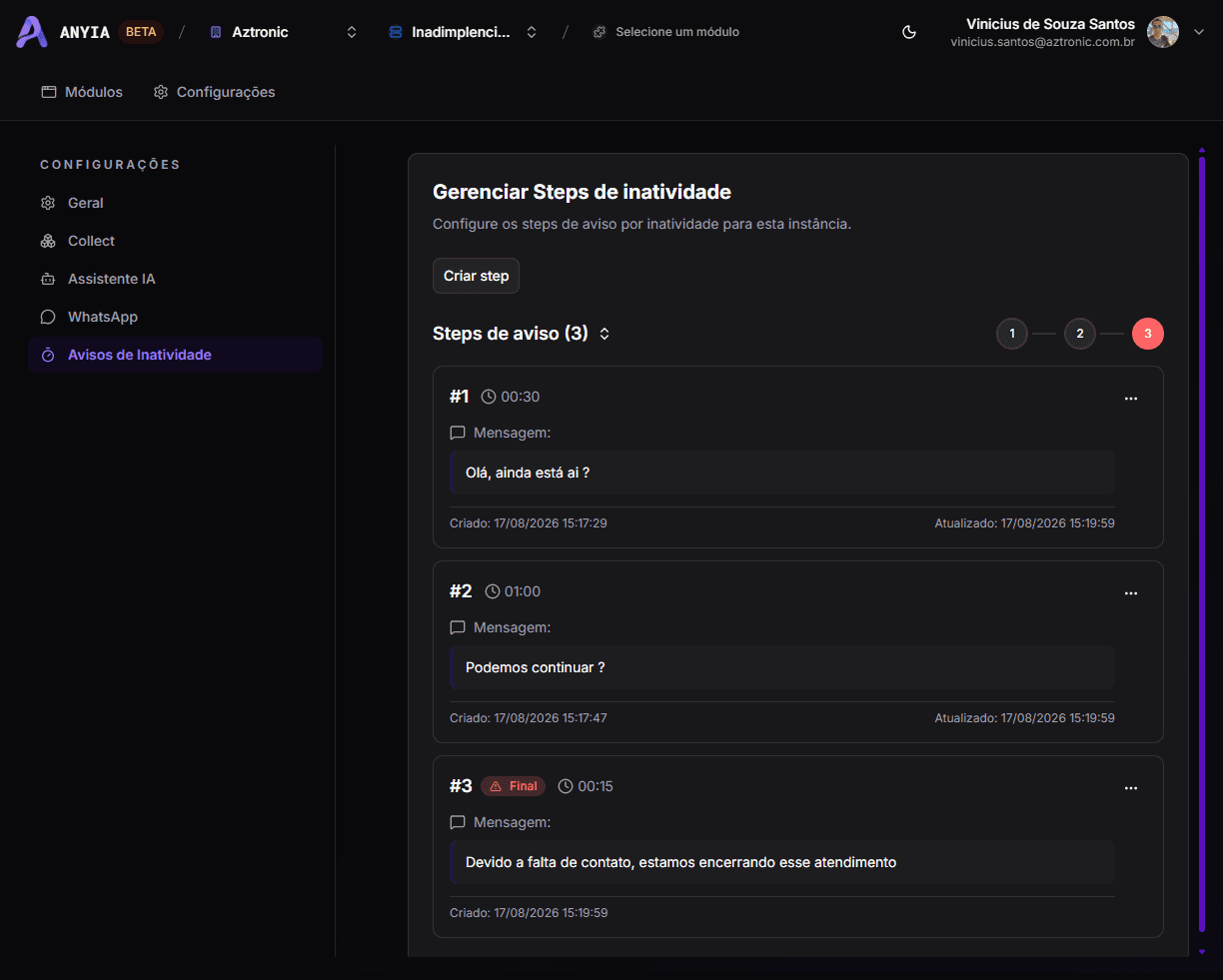Switch to the Módulos tab
Viewport: 1223px width, 980px height.
click(82, 92)
